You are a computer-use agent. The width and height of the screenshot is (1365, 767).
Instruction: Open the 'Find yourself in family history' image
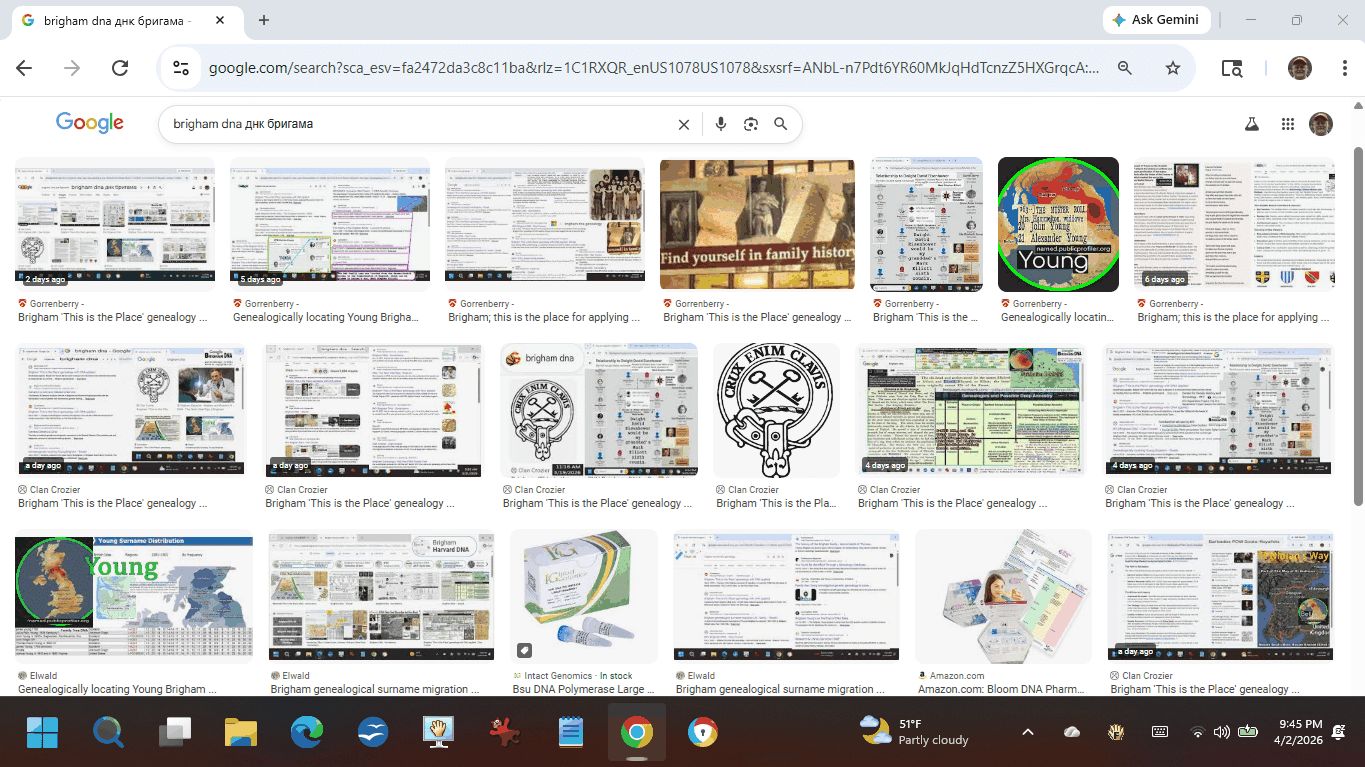pos(757,224)
